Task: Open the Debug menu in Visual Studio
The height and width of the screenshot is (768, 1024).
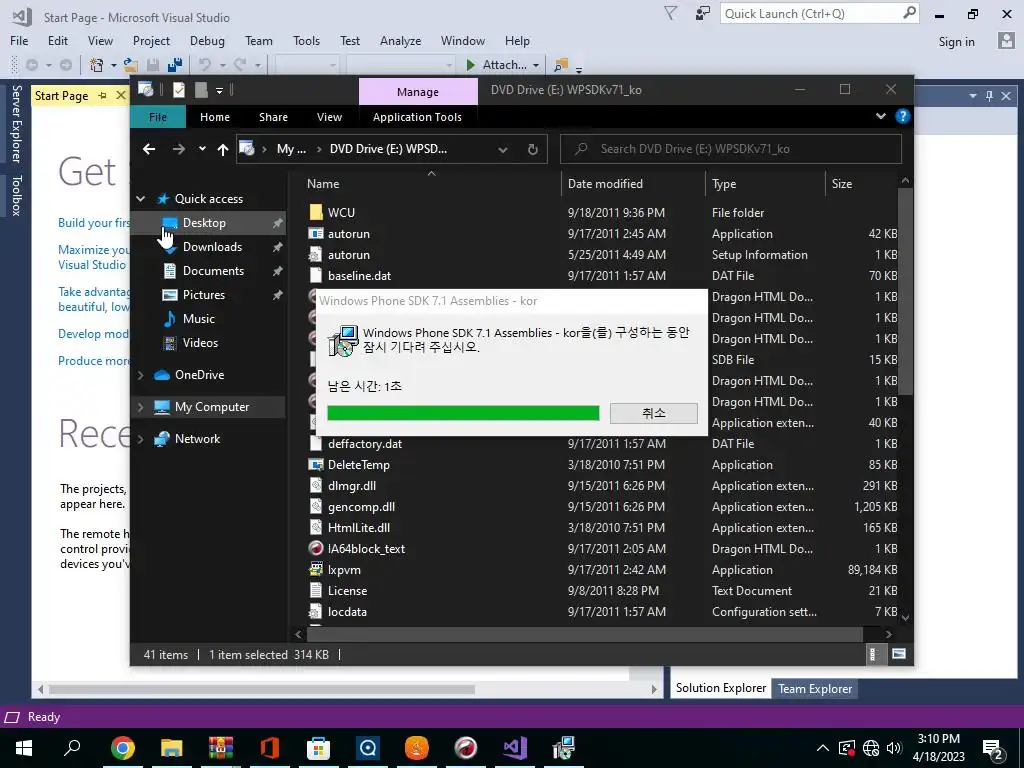Action: click(207, 40)
